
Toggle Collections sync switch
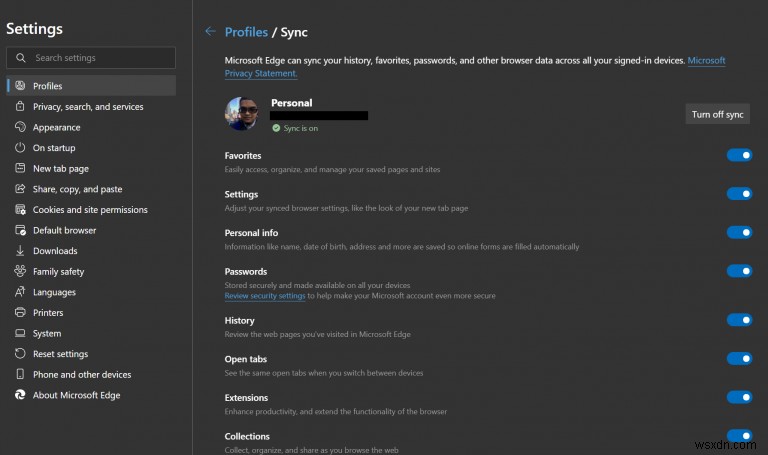739,435
